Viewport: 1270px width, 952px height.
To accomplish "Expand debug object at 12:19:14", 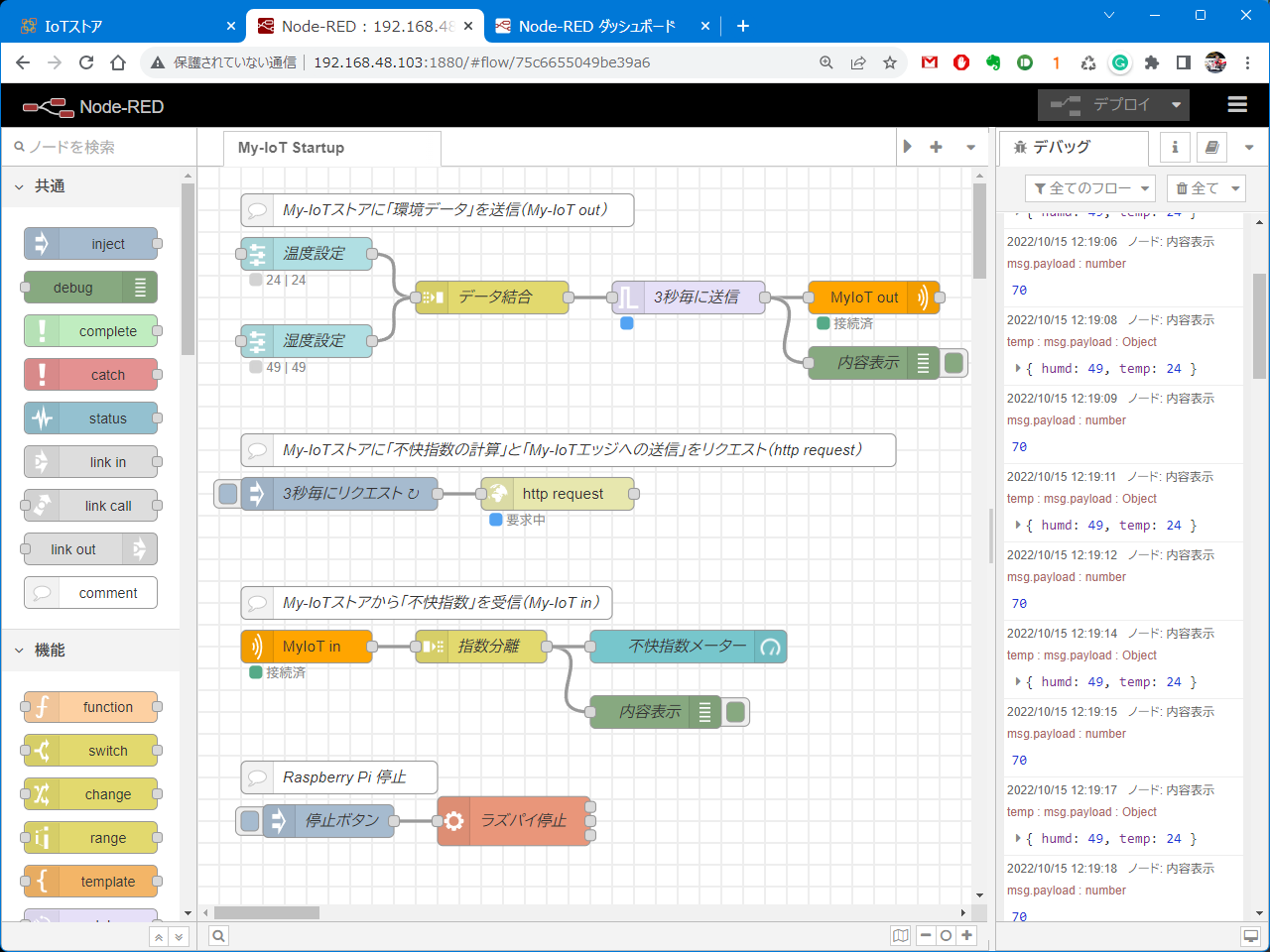I will (x=1018, y=682).
